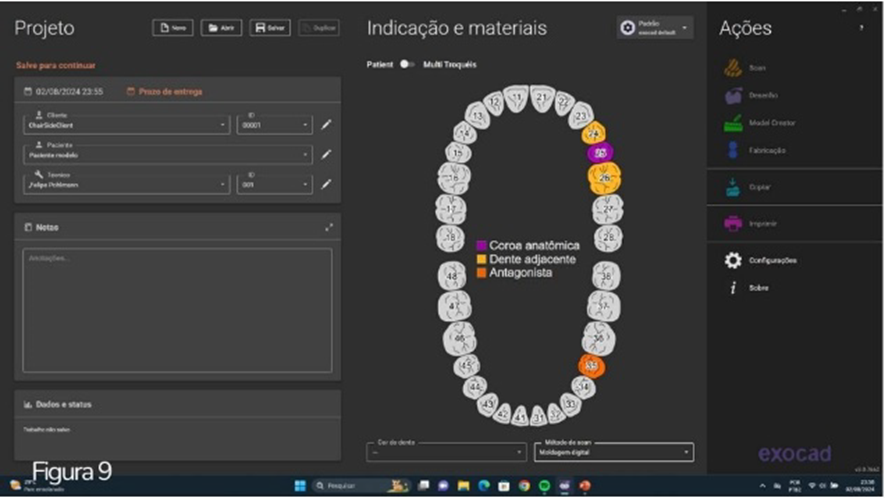Select purple tooth 25 on the chart
This screenshot has width=885, height=498.
(x=600, y=153)
